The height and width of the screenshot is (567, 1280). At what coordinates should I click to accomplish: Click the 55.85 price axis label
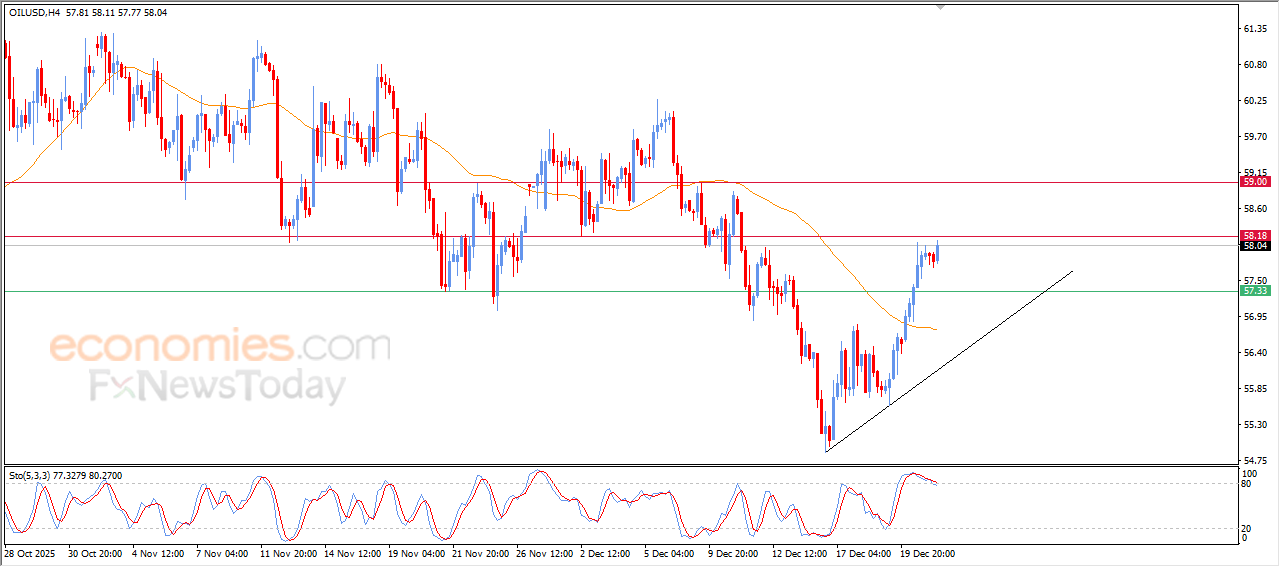coord(1256,389)
